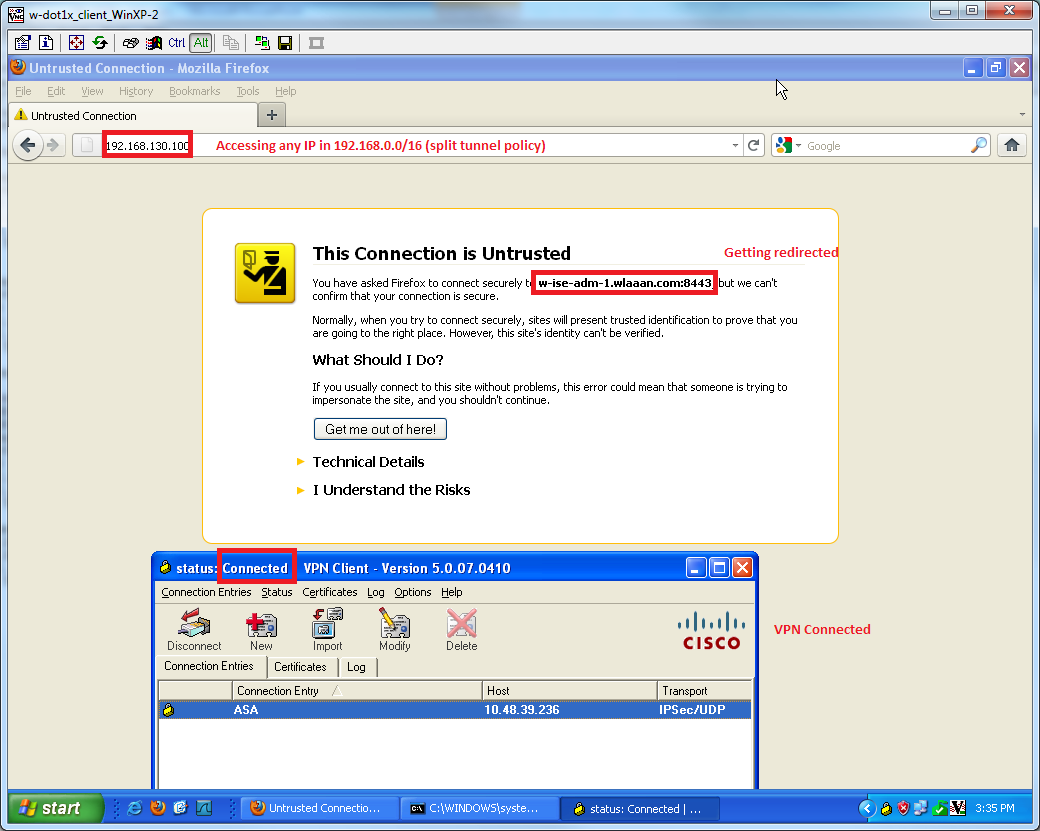Send Windows Start key via VNC toolbar

154,43
